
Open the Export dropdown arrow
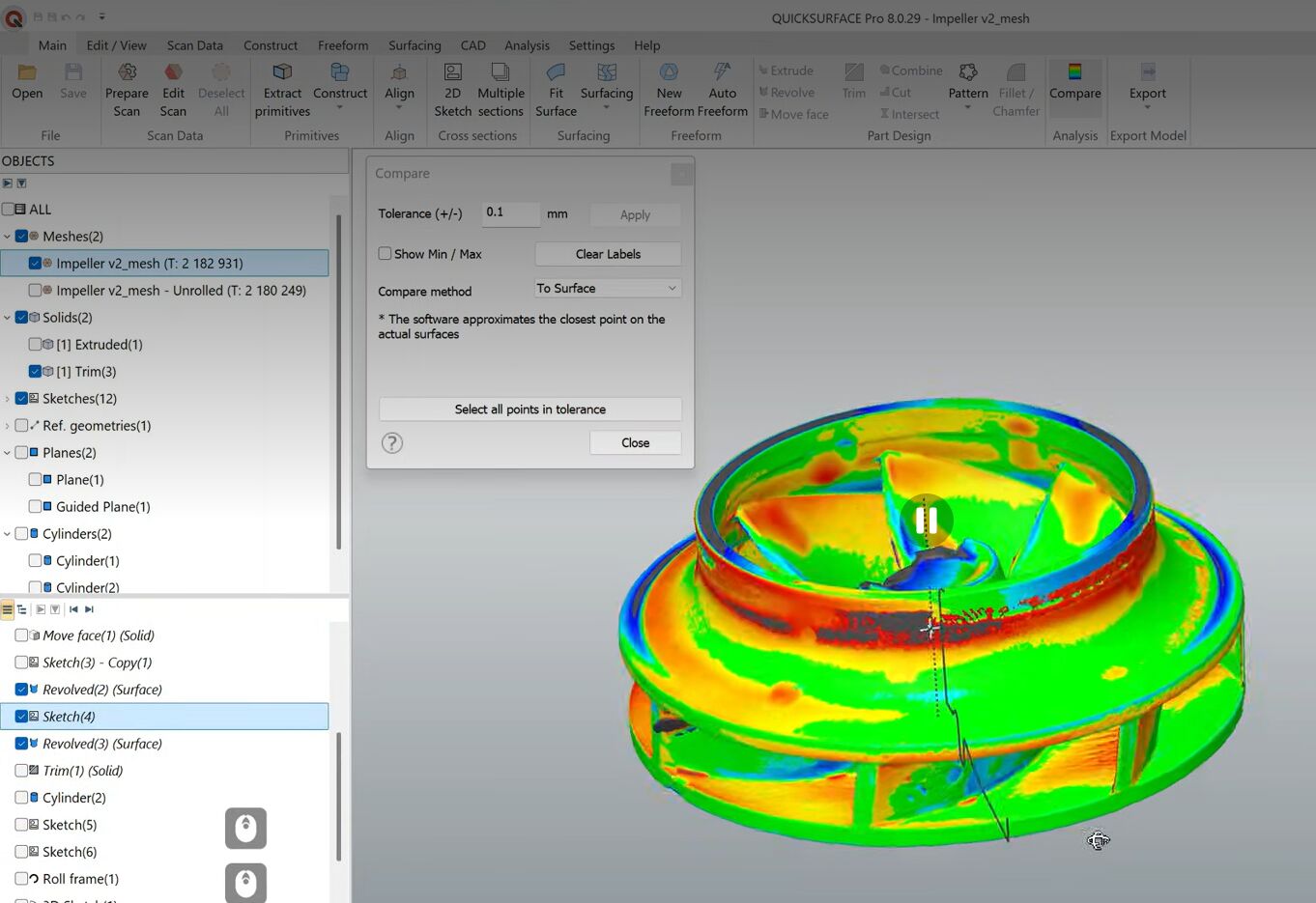(1148, 107)
